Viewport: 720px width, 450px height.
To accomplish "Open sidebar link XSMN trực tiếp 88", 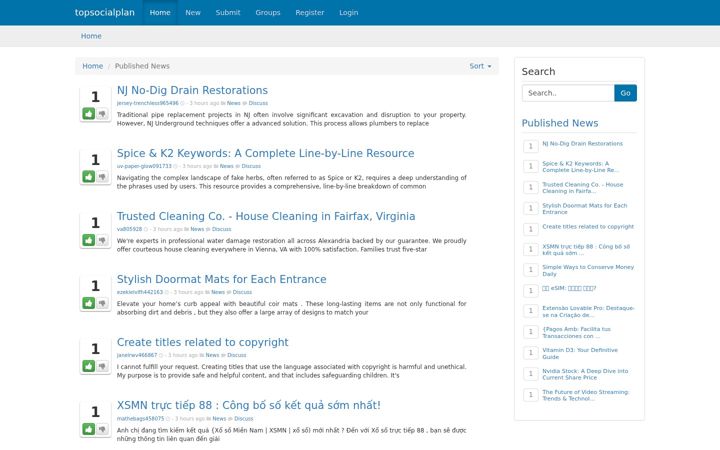I will point(586,250).
